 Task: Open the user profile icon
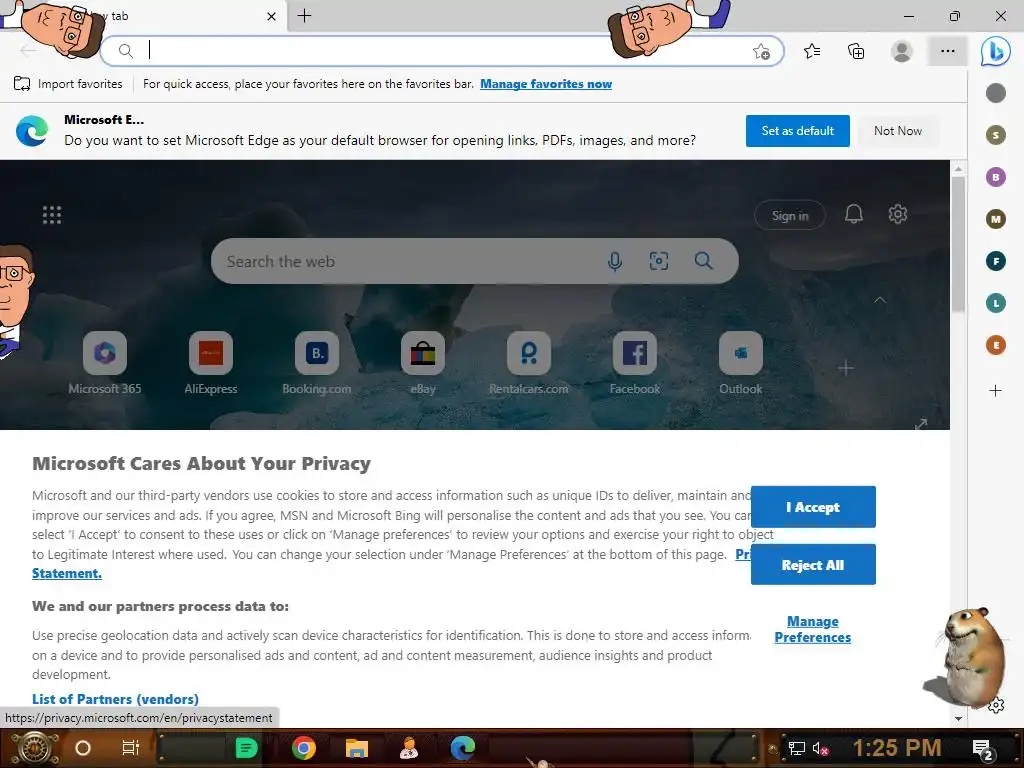pos(902,51)
